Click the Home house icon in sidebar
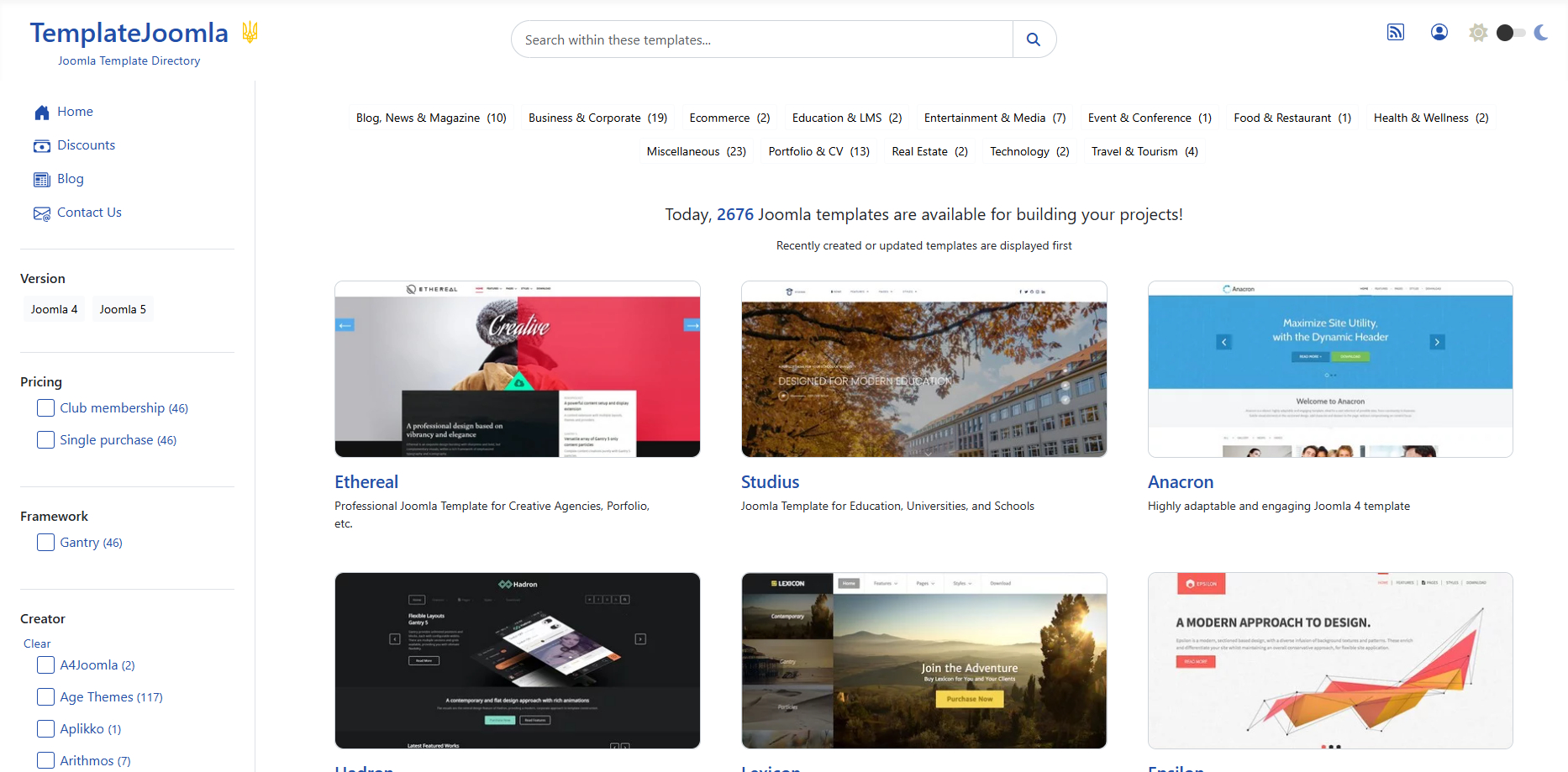Screen dimensions: 1568x772 (42, 113)
